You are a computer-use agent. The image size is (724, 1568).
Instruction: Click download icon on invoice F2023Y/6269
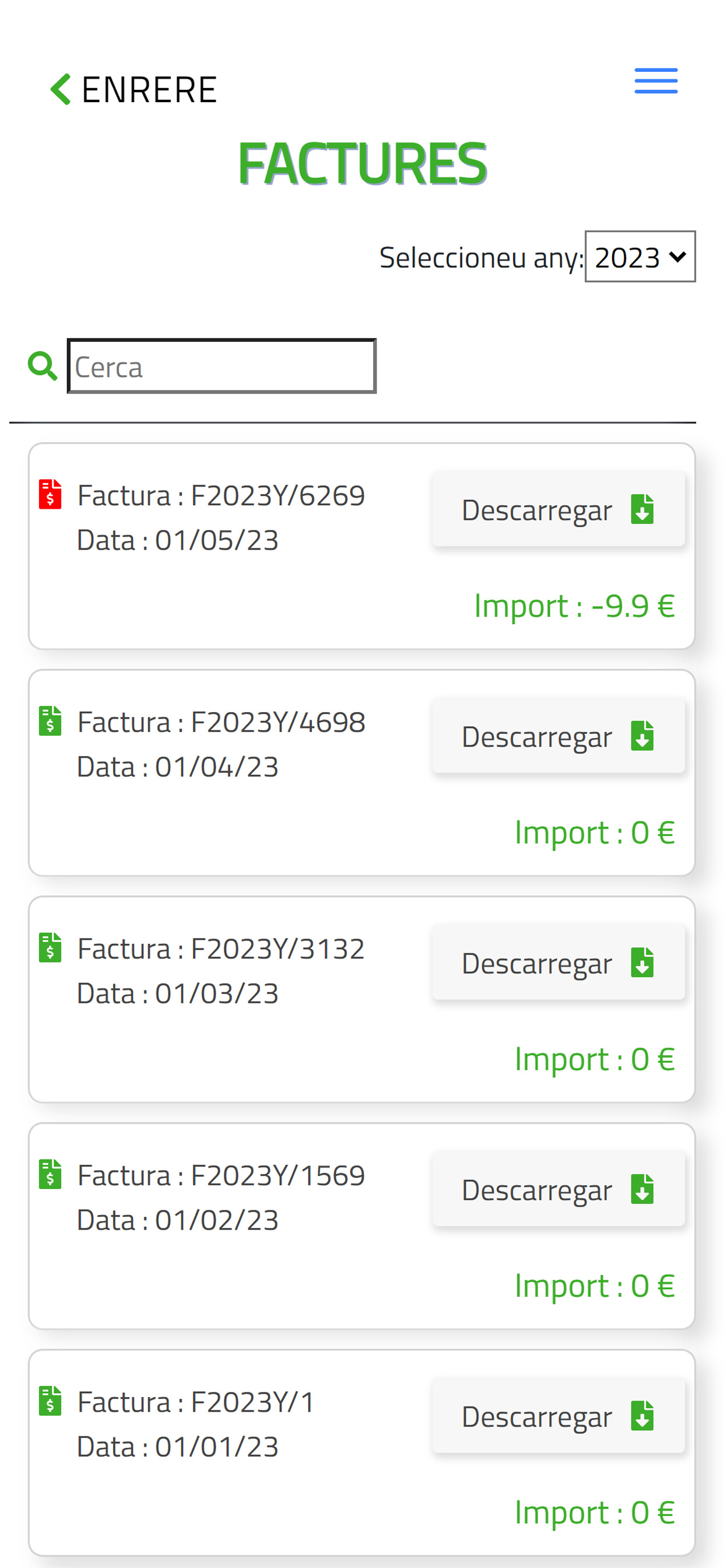(642, 509)
